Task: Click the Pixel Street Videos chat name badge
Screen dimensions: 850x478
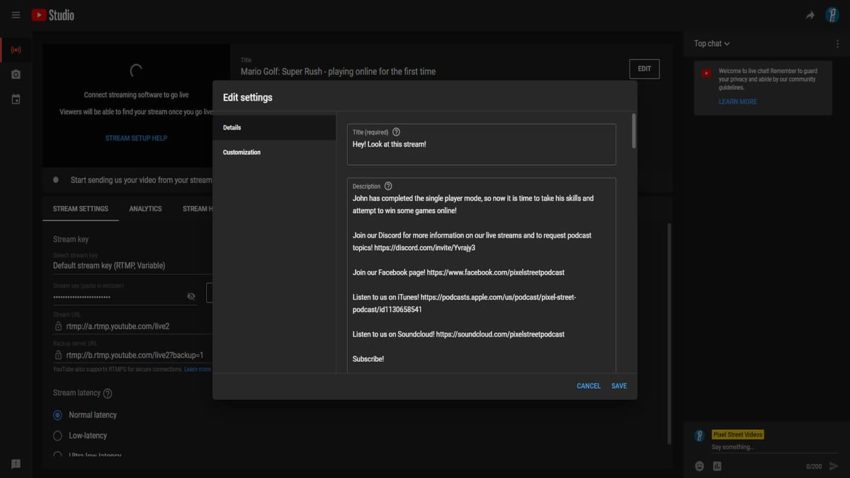Action: (737, 435)
